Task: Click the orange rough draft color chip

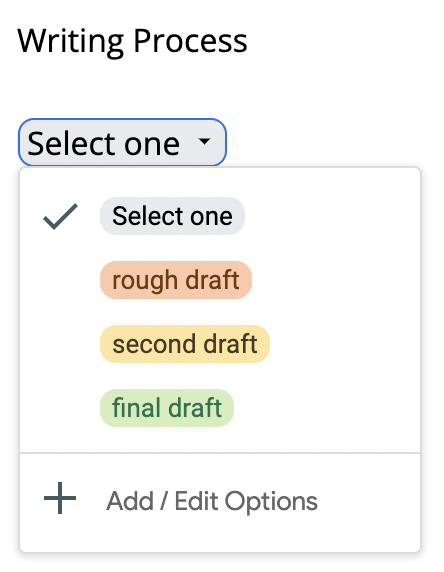Action: point(176,280)
